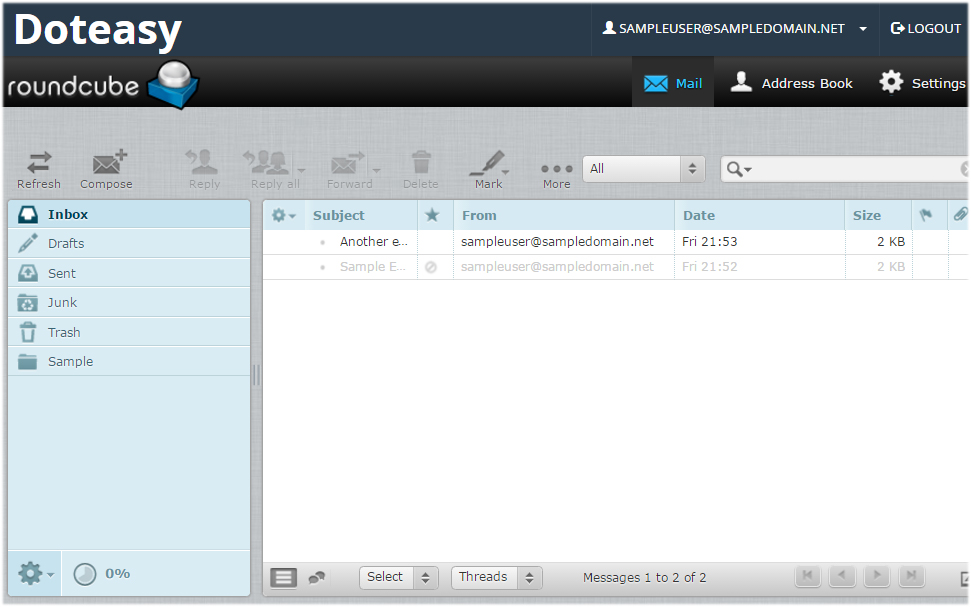
Task: Click the attachment paperclip column header
Action: click(960, 215)
